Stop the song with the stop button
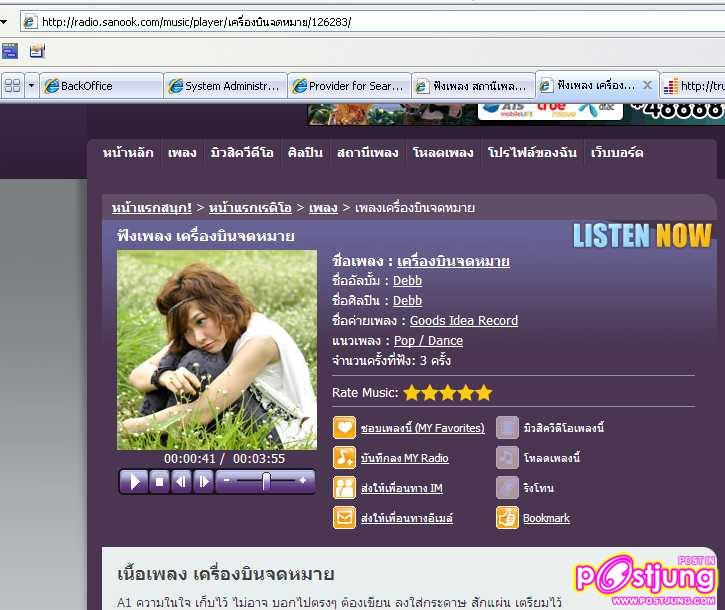Image resolution: width=725 pixels, height=610 pixels. [159, 482]
